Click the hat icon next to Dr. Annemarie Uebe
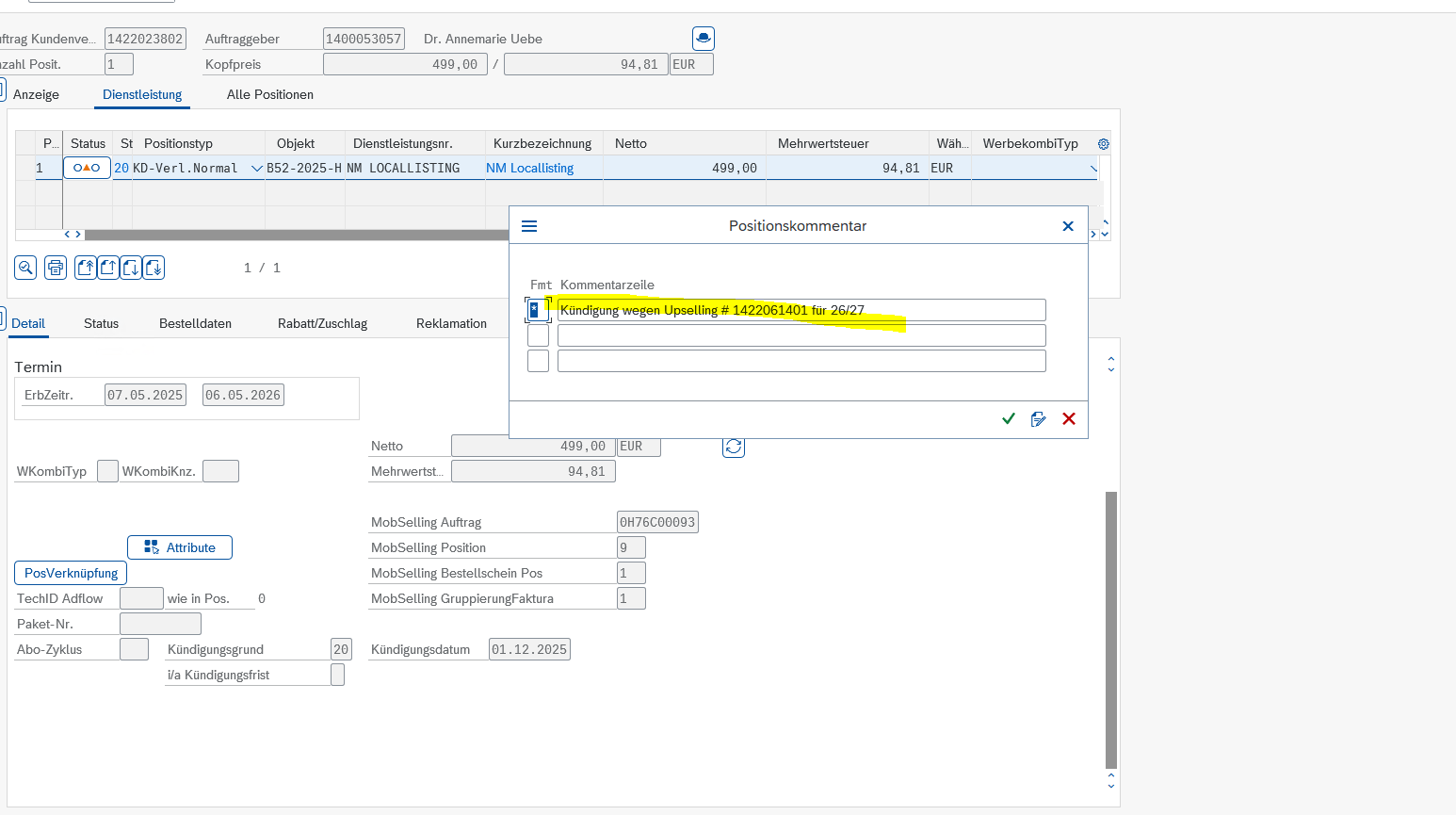 [x=704, y=39]
